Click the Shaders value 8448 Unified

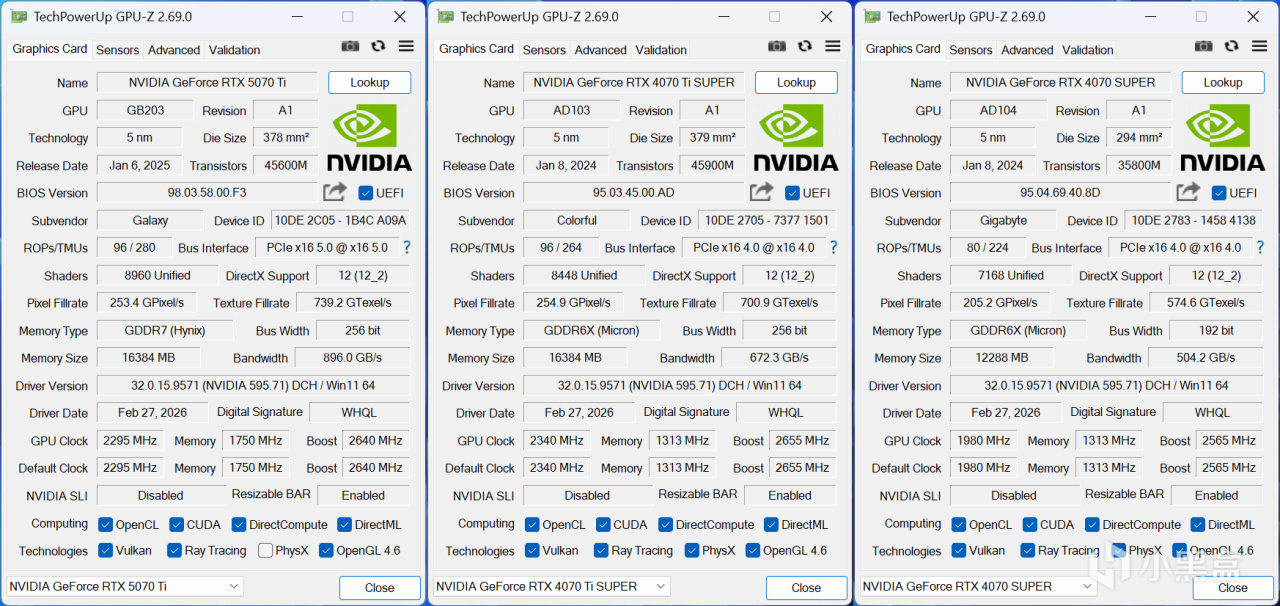pyautogui.click(x=584, y=276)
